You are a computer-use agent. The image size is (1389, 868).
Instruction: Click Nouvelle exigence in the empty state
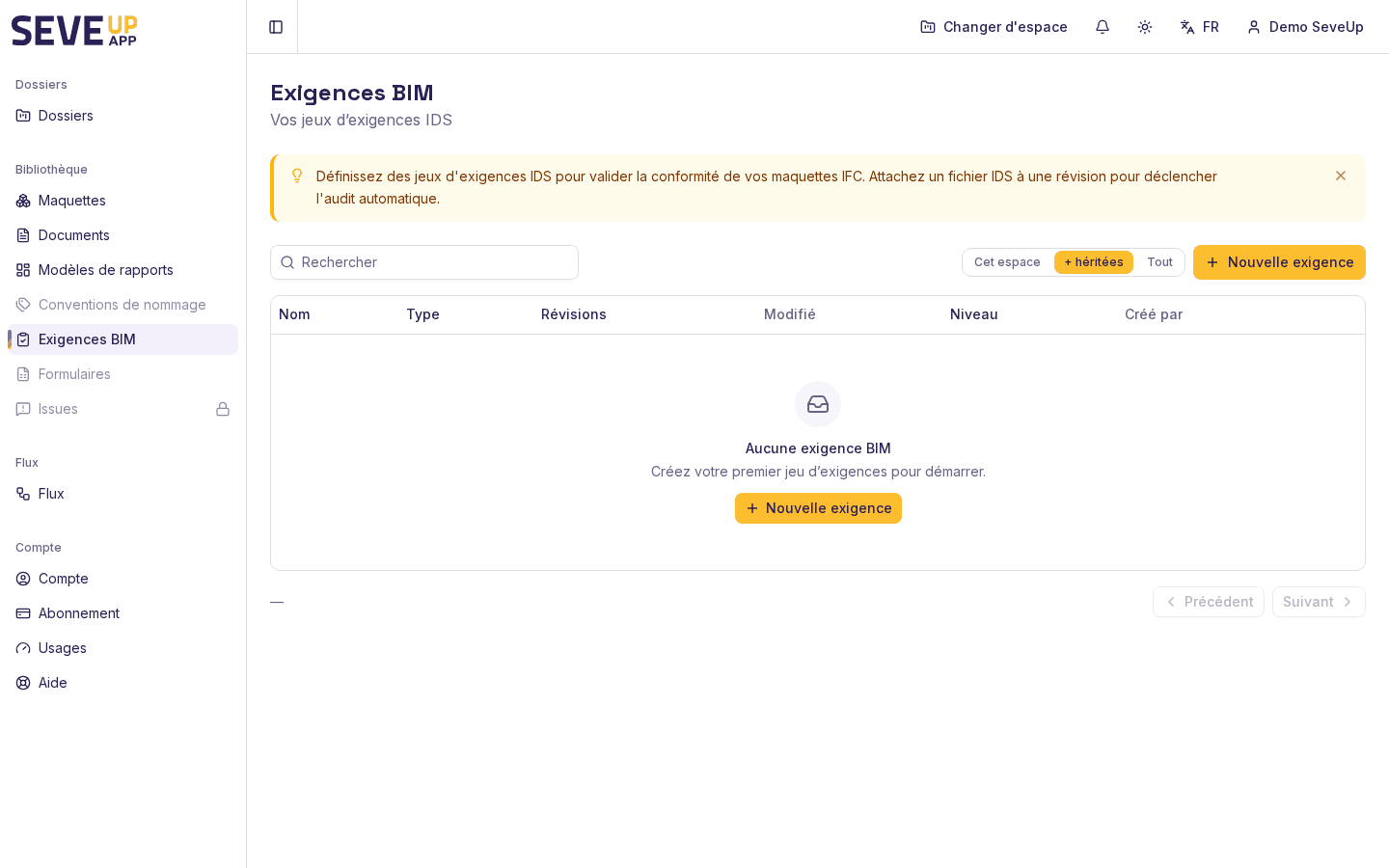coord(818,508)
